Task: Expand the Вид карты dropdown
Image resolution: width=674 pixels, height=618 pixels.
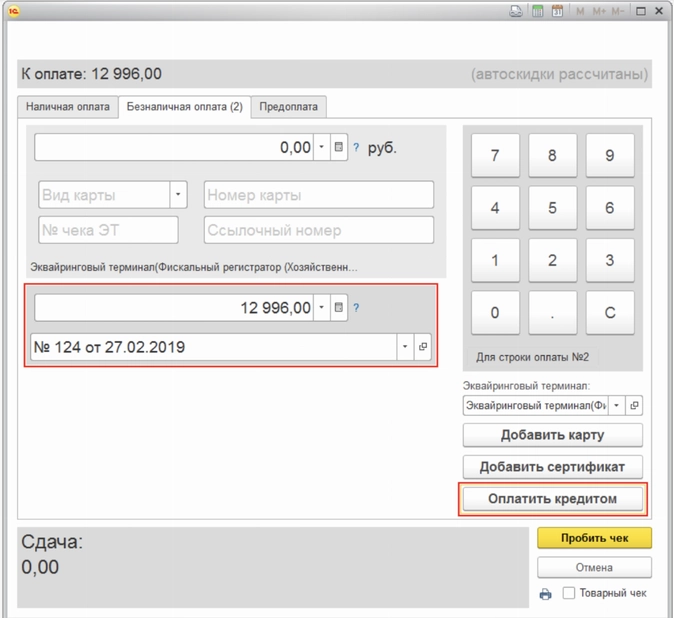Action: (178, 195)
